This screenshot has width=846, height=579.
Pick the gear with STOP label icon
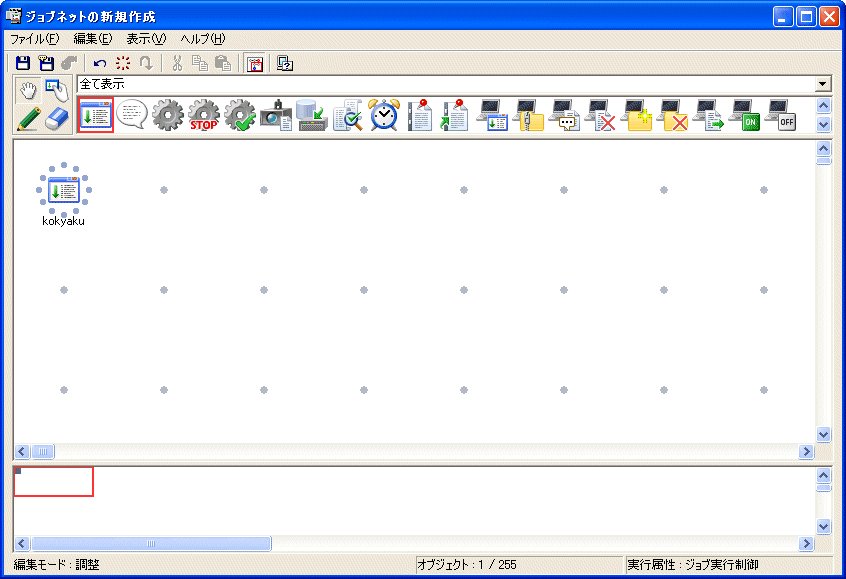(204, 115)
